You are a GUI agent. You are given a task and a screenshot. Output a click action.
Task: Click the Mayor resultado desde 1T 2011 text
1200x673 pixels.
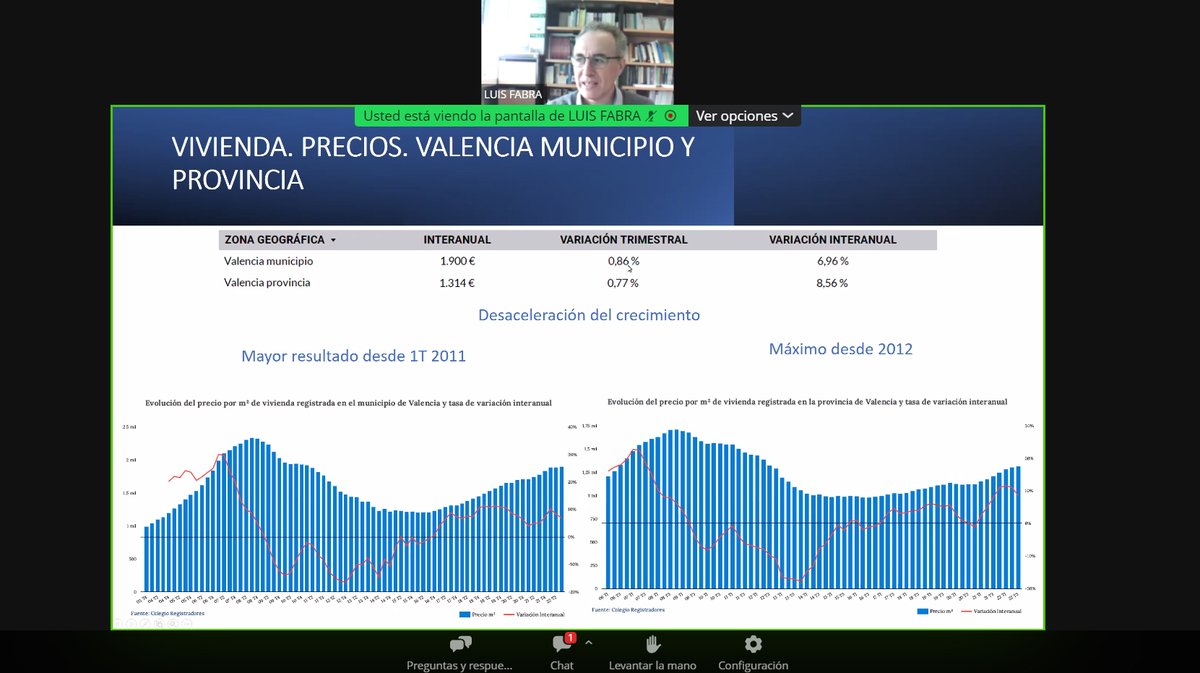pyautogui.click(x=353, y=356)
